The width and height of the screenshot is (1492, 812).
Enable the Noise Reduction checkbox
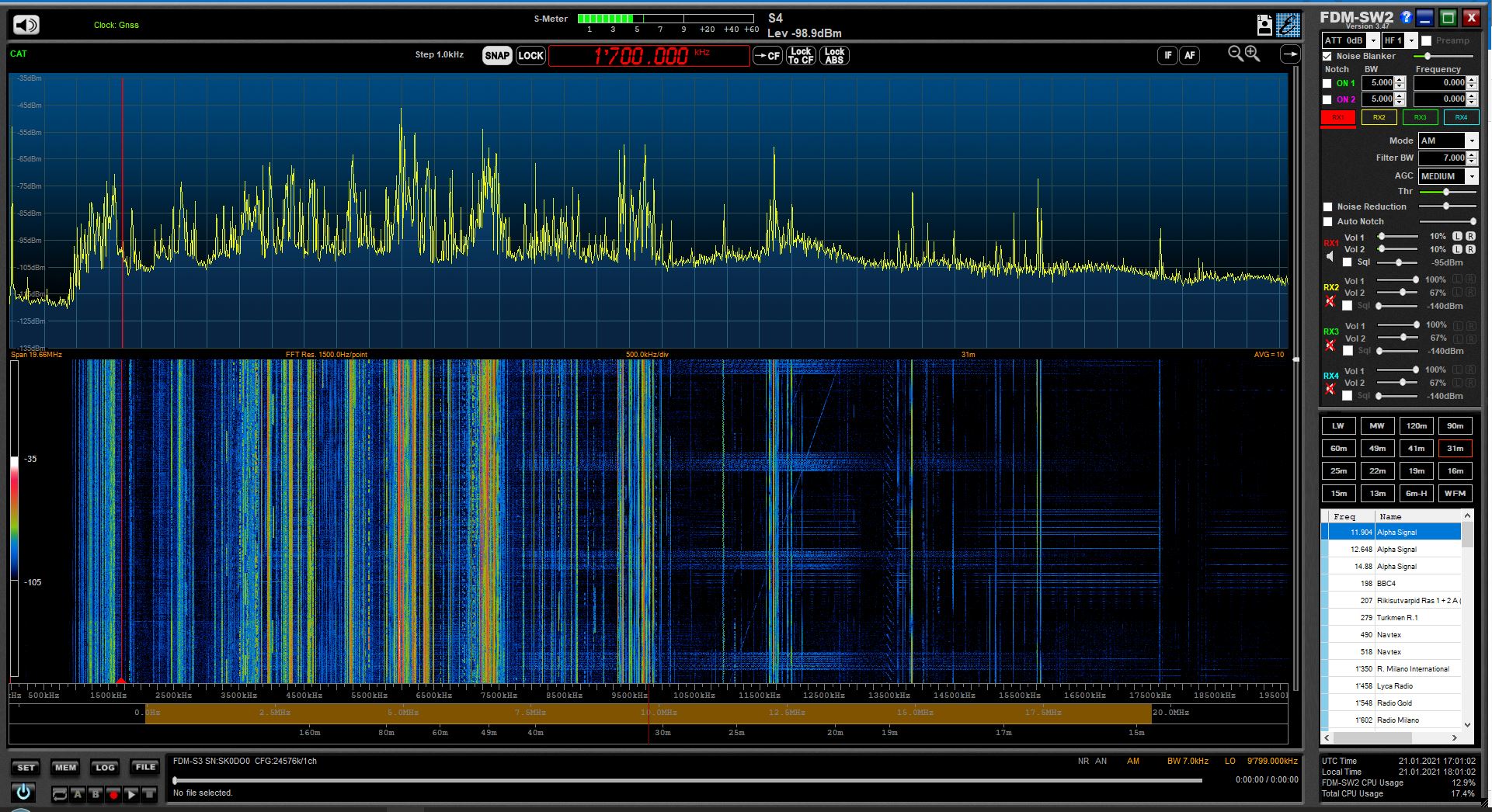click(1327, 206)
